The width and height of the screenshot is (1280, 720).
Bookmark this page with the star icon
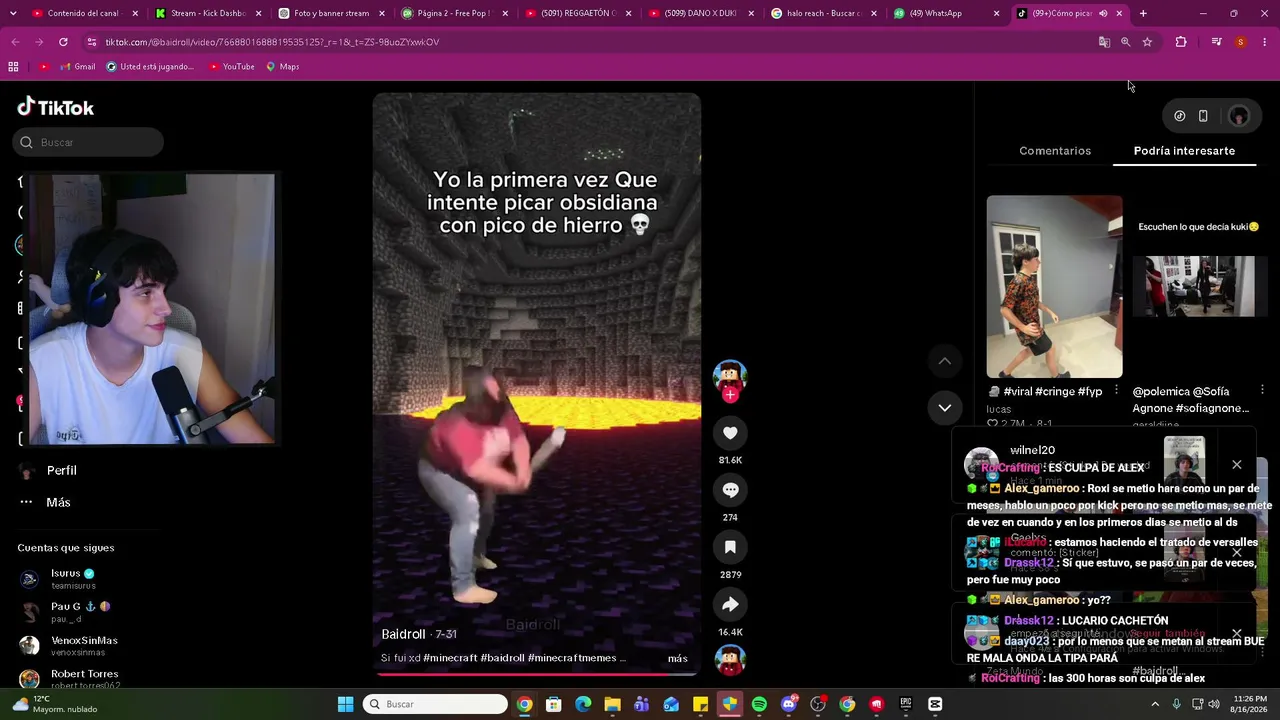[1147, 42]
